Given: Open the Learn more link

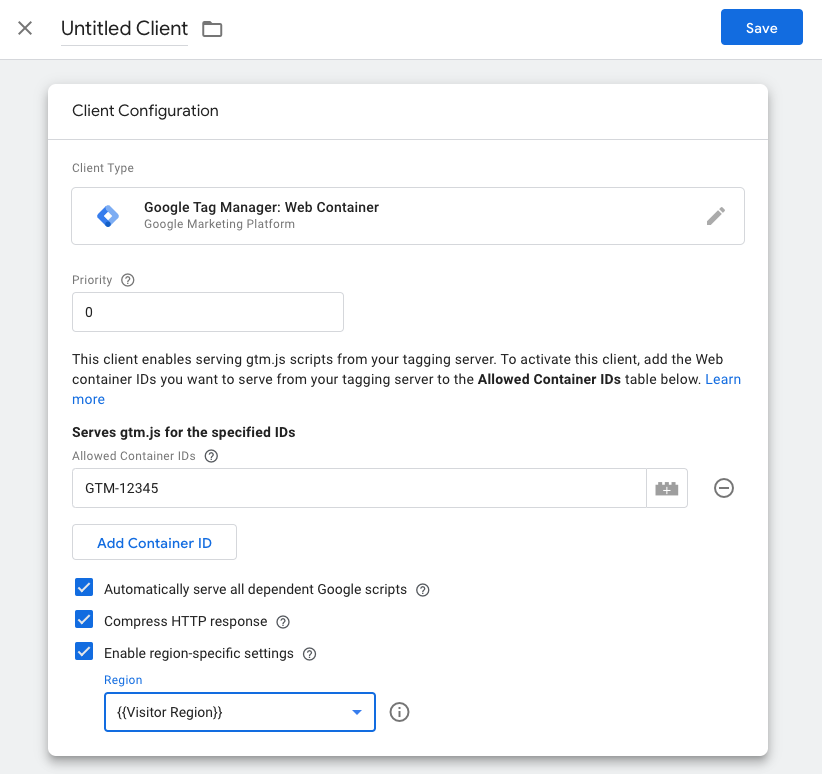Looking at the screenshot, I should pos(724,379).
